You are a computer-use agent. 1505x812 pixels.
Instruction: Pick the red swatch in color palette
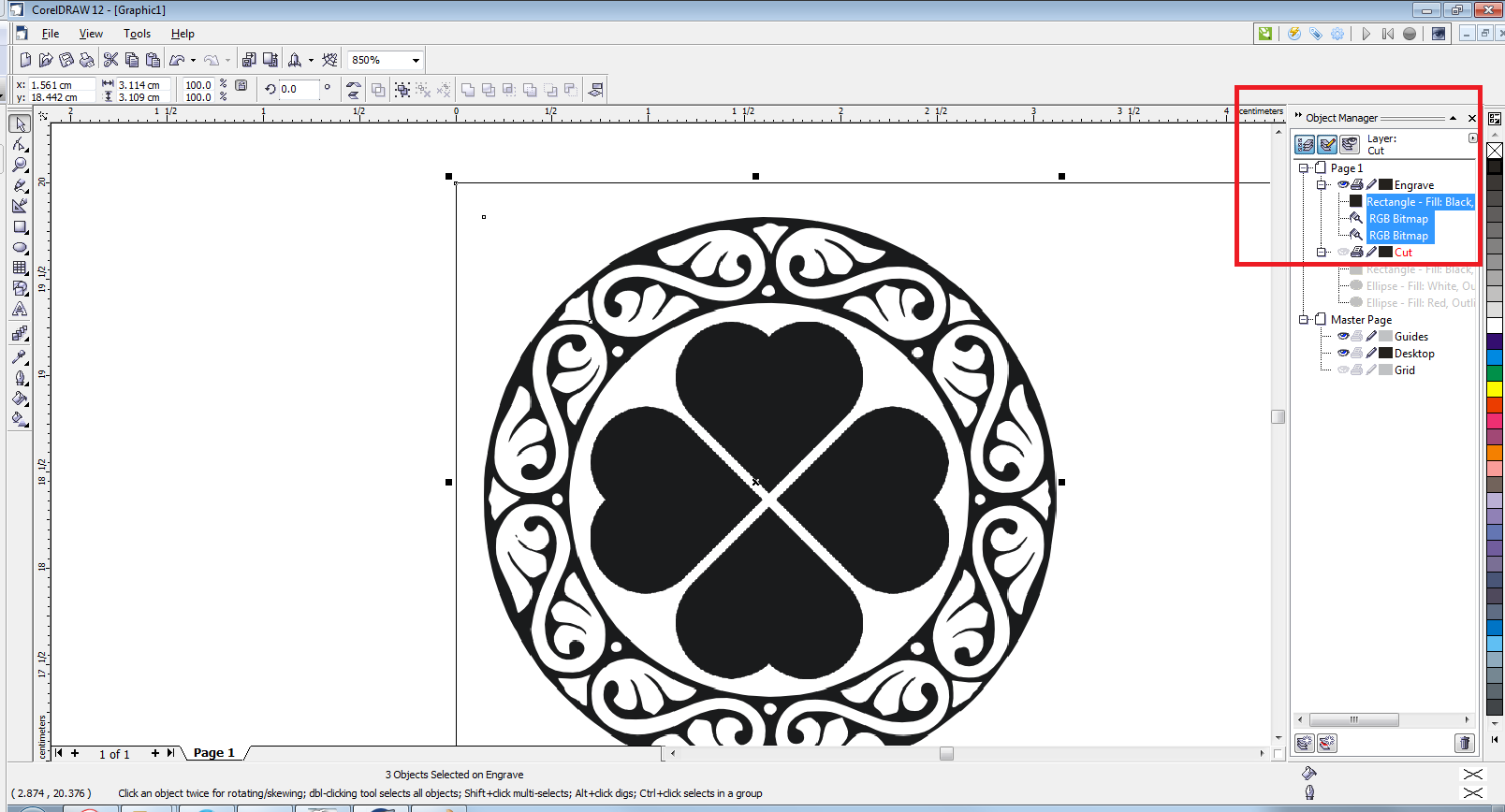click(1495, 405)
